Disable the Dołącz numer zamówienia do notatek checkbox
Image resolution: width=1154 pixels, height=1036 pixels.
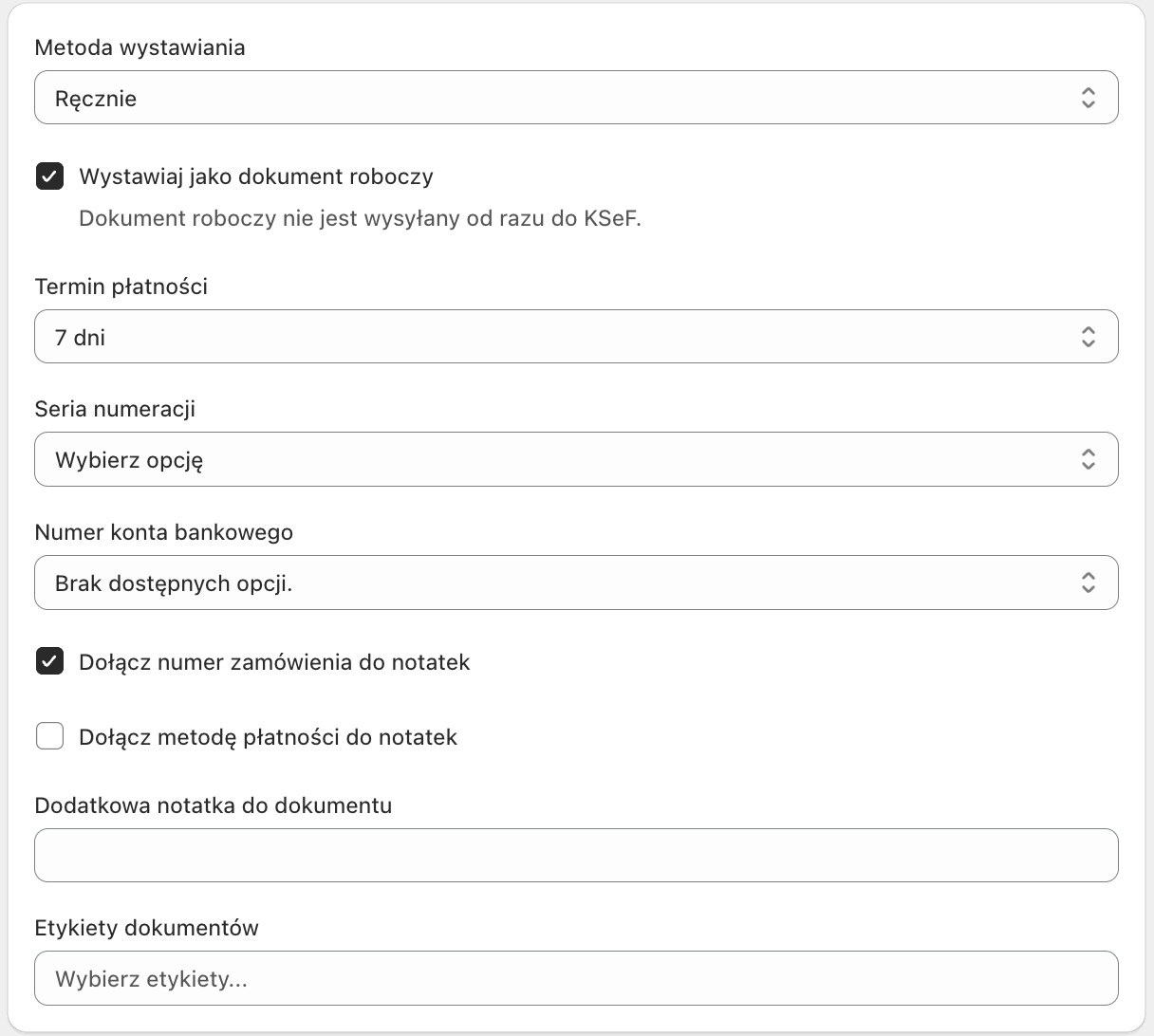(x=50, y=661)
